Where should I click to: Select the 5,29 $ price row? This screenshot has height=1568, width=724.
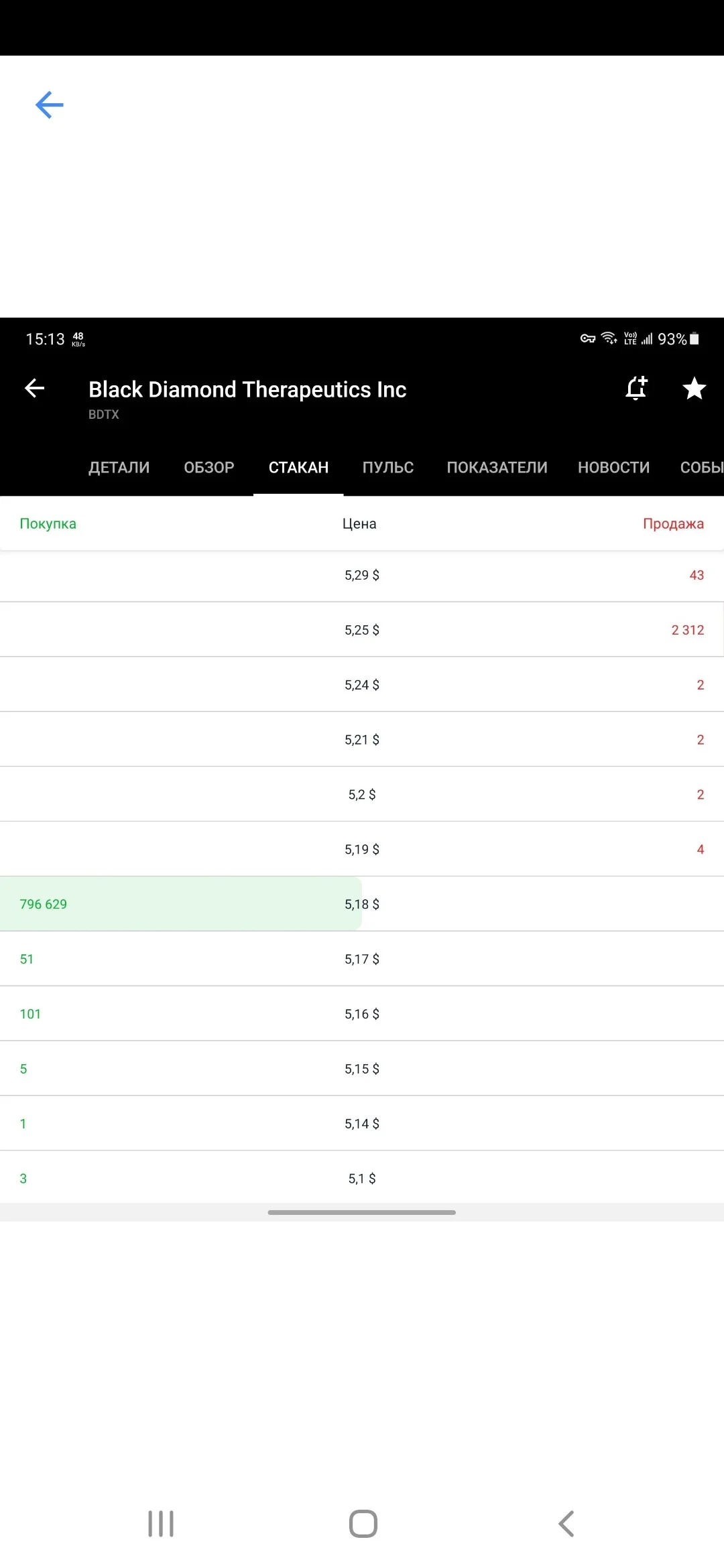(x=362, y=575)
